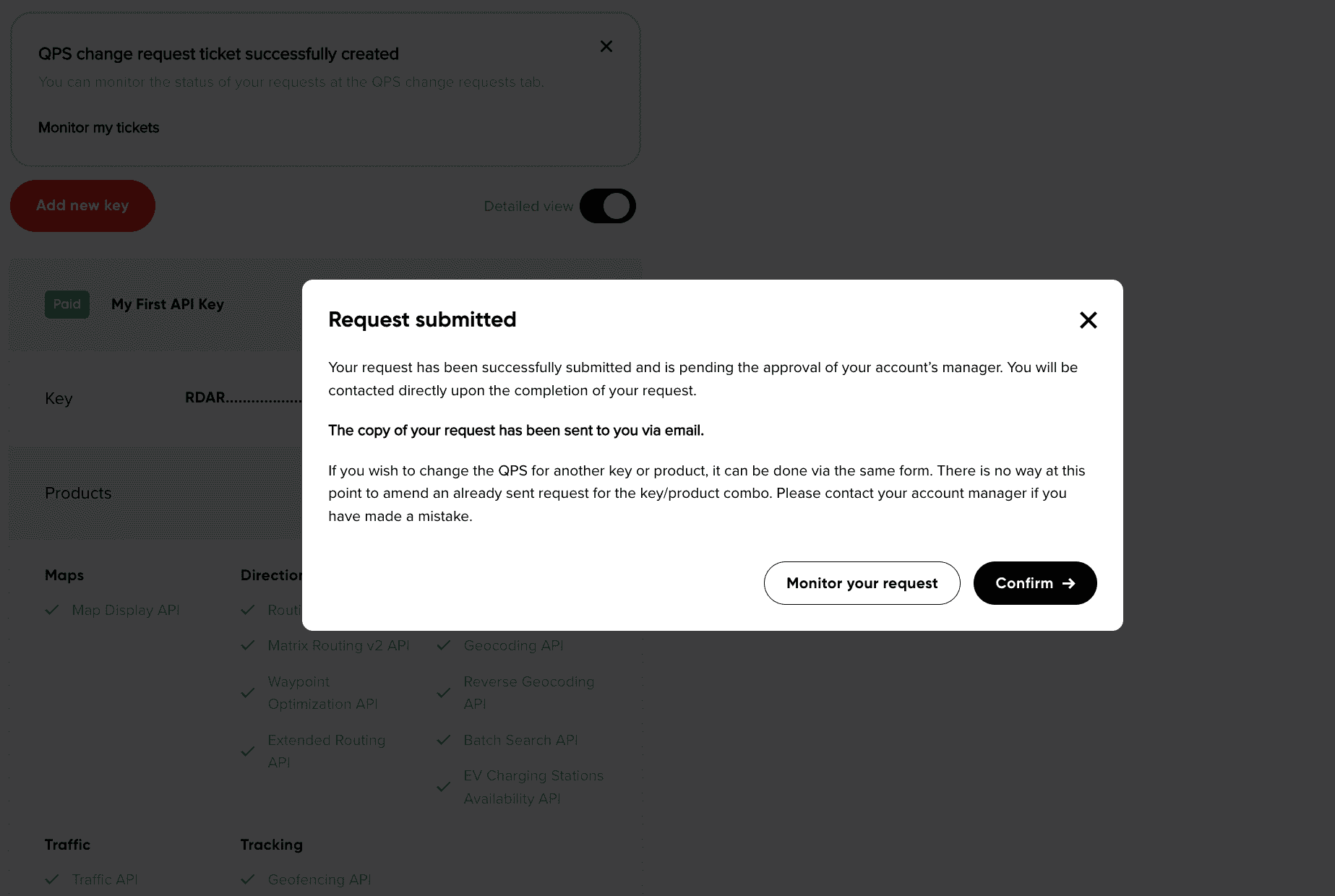This screenshot has height=896, width=1335.
Task: Click the Waypoint Optimization API checkmark
Action: [248, 692]
